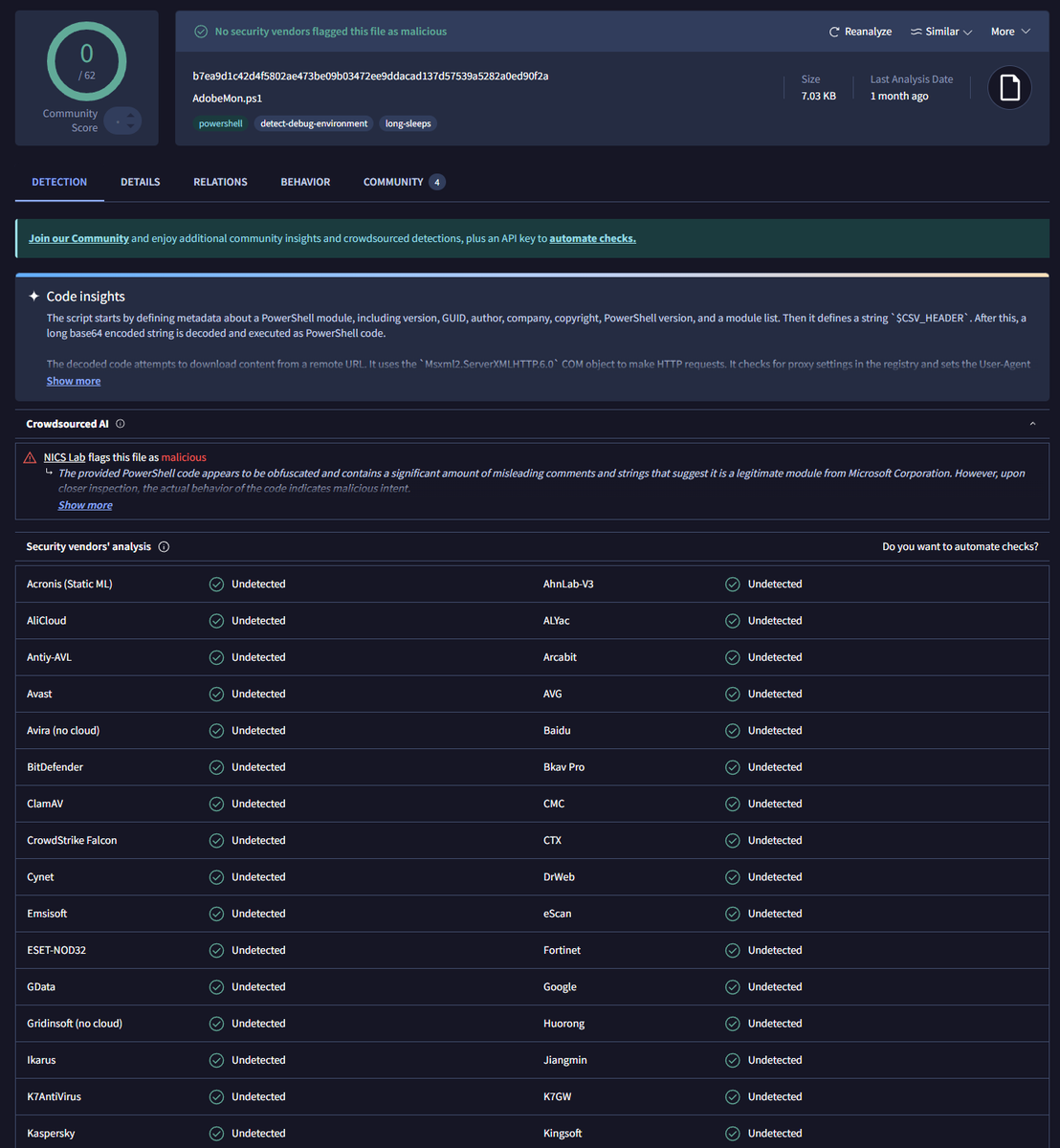Click the red warning triangle by NICS Lab

(x=31, y=458)
